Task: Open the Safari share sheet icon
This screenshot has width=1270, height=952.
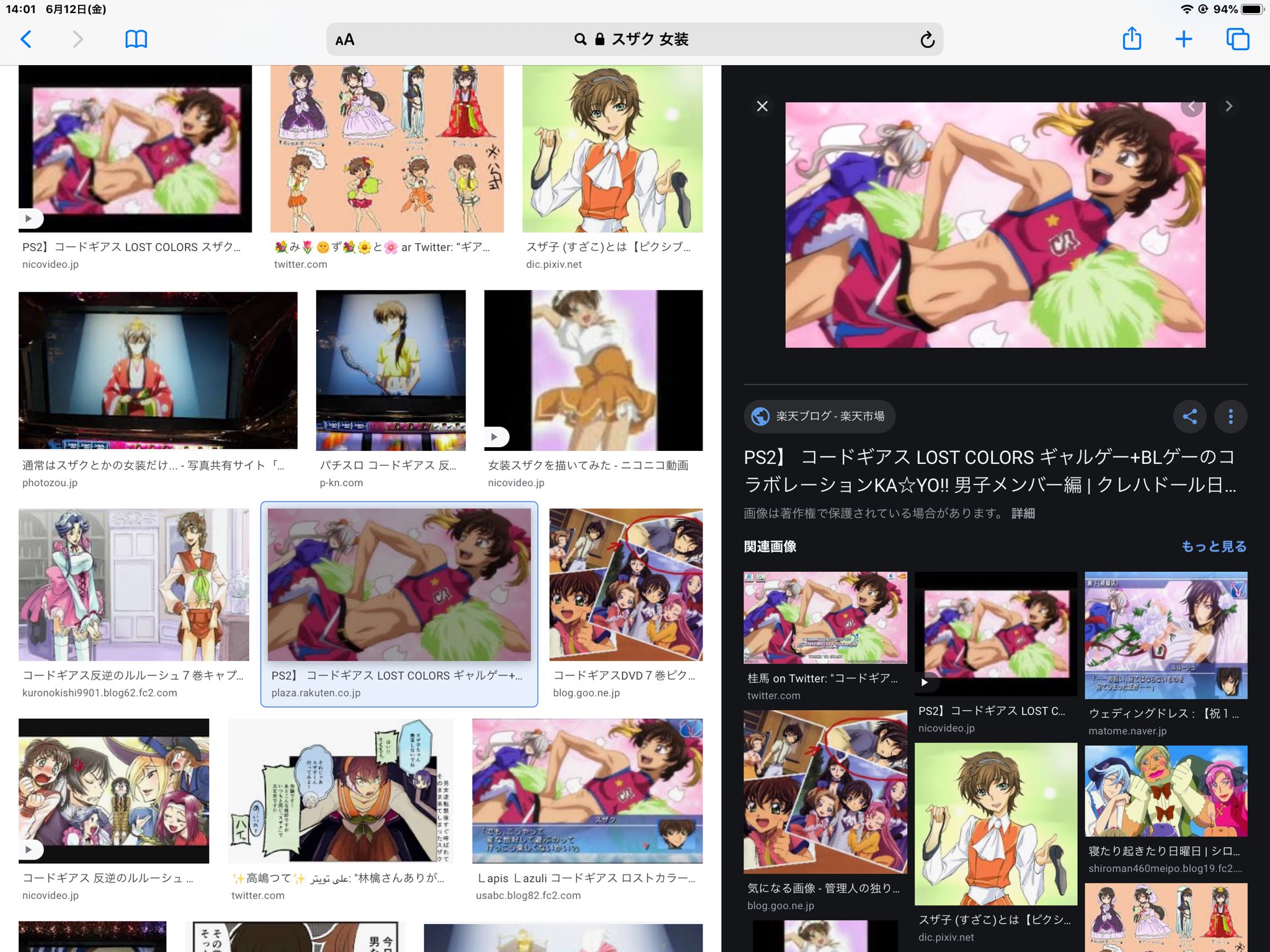Action: tap(1132, 38)
